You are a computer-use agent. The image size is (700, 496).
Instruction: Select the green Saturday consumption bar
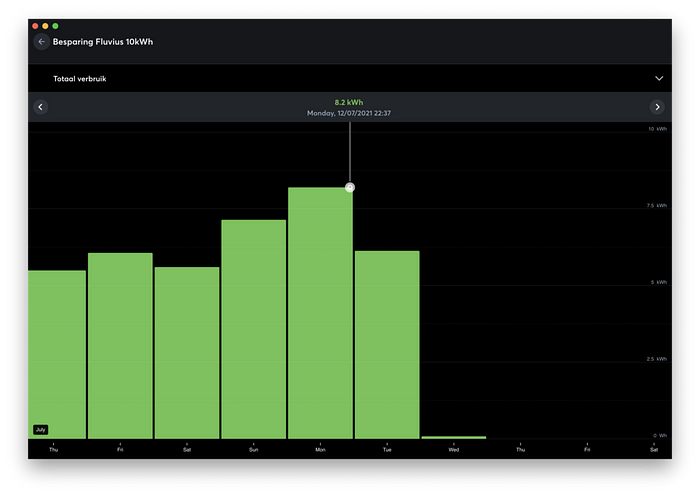pyautogui.click(x=187, y=352)
